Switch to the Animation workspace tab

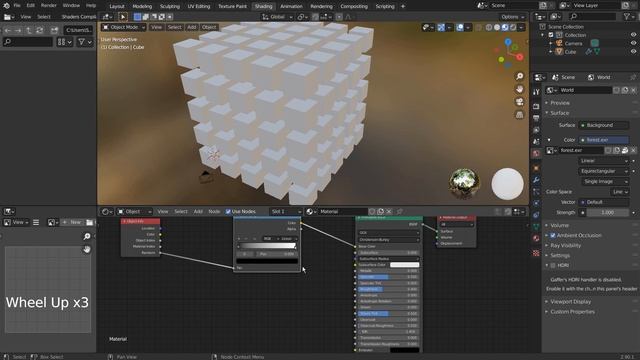point(291,6)
